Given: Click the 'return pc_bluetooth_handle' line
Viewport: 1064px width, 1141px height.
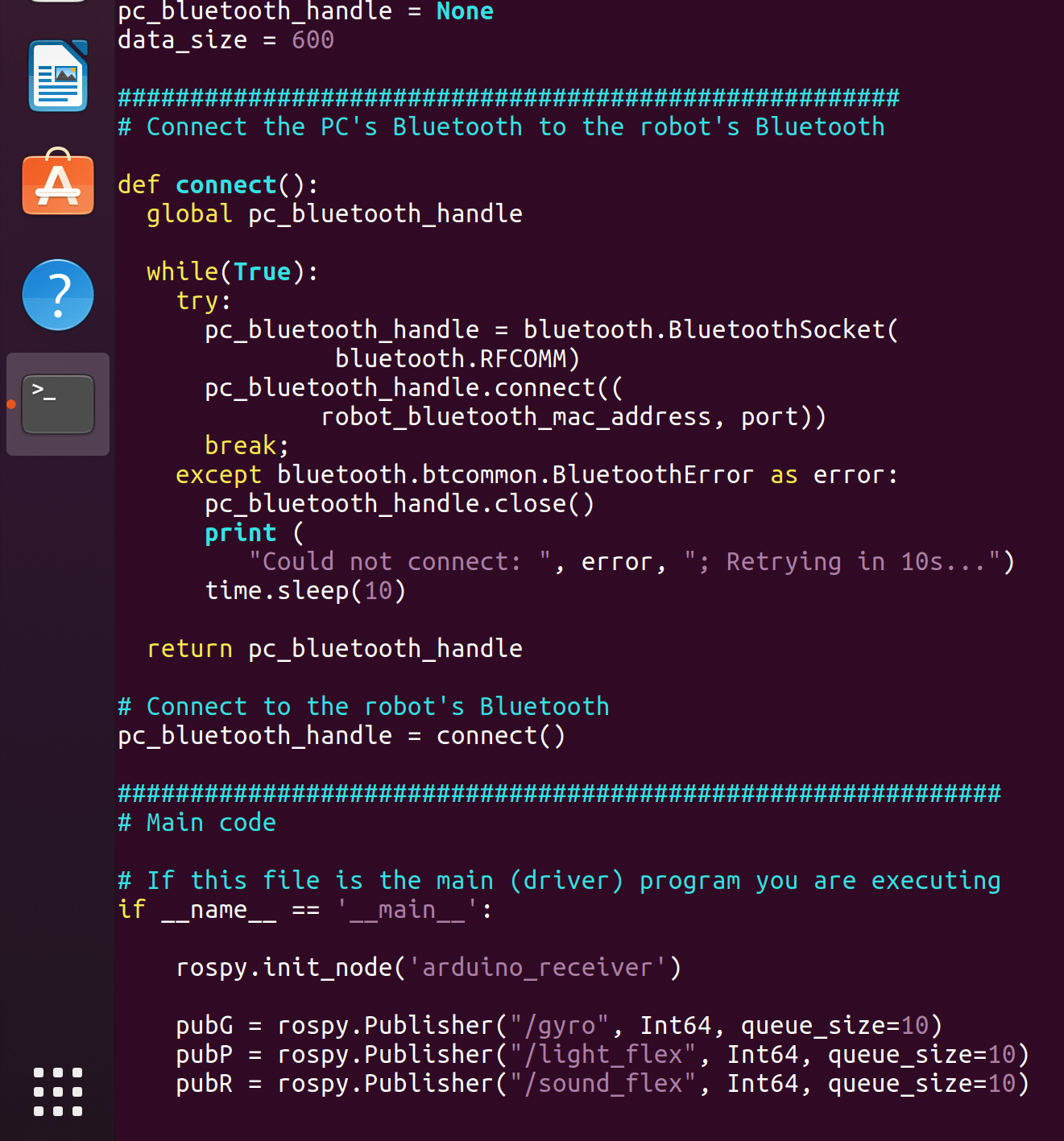Looking at the screenshot, I should (x=334, y=649).
